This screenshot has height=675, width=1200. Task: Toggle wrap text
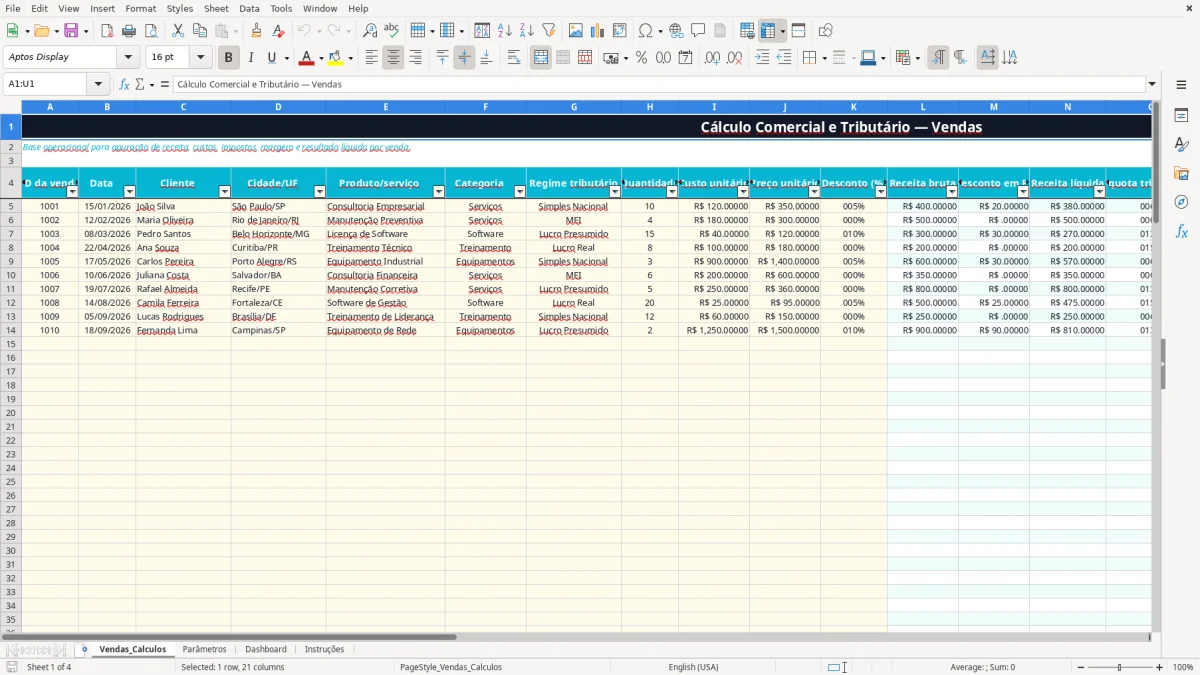(514, 58)
